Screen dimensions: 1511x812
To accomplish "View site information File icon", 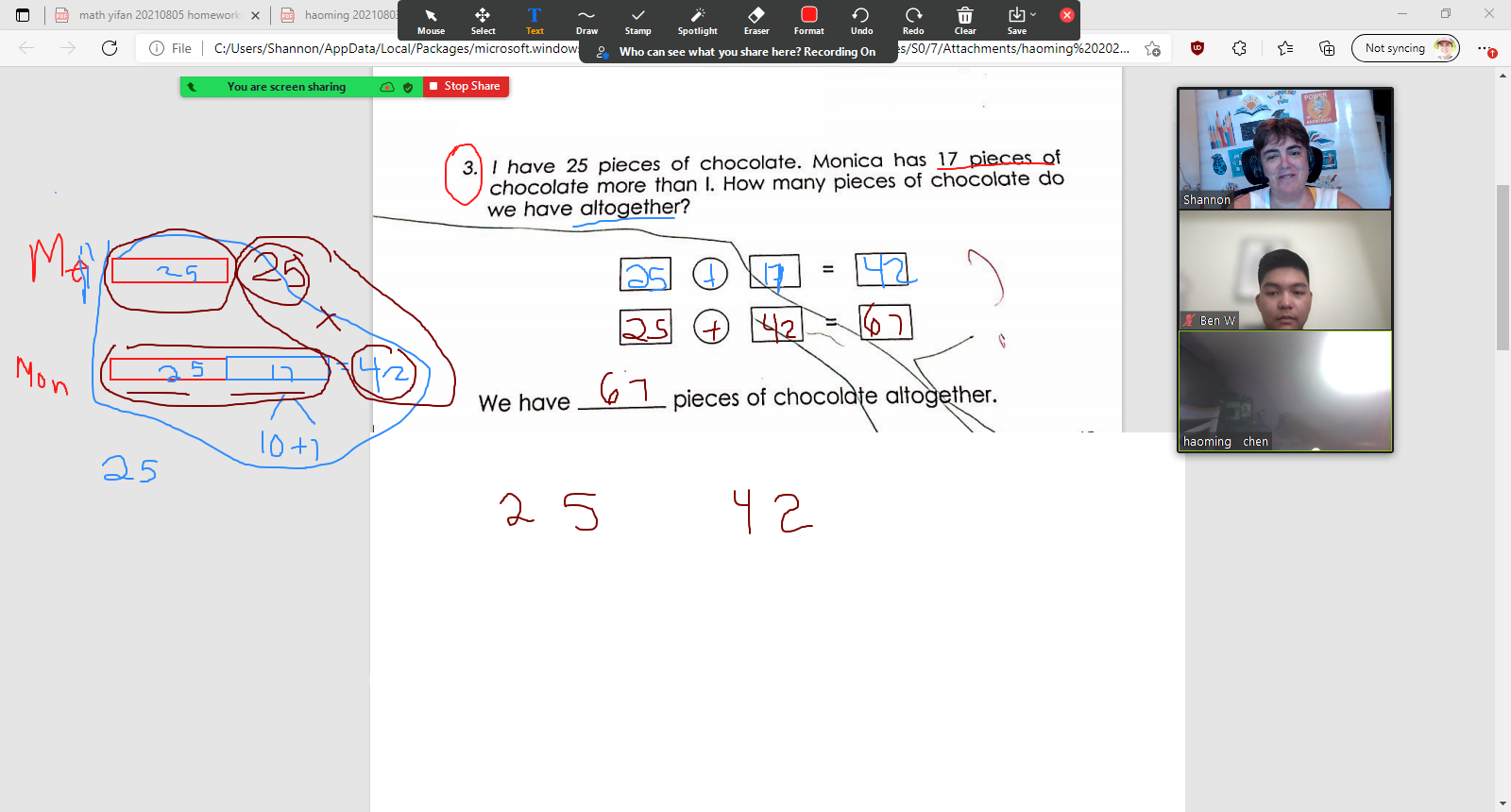I will pos(170,48).
